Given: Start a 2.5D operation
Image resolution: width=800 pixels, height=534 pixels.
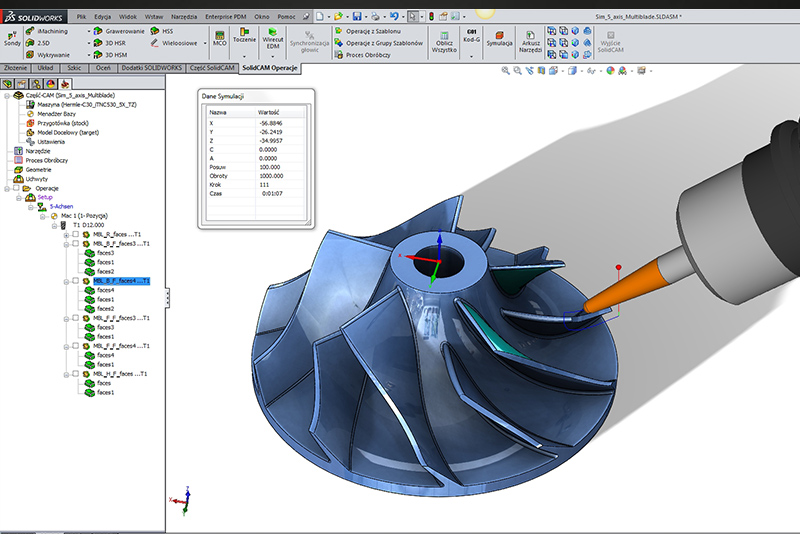Looking at the screenshot, I should (38, 43).
